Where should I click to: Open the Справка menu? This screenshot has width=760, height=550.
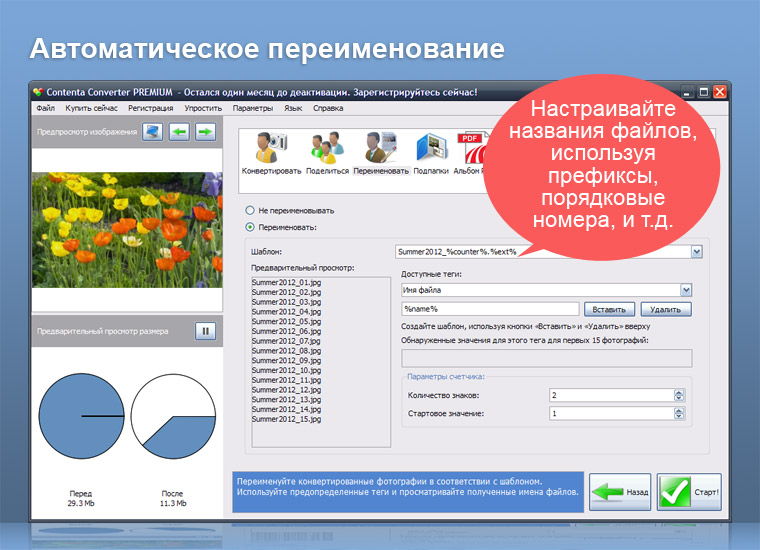pos(328,108)
